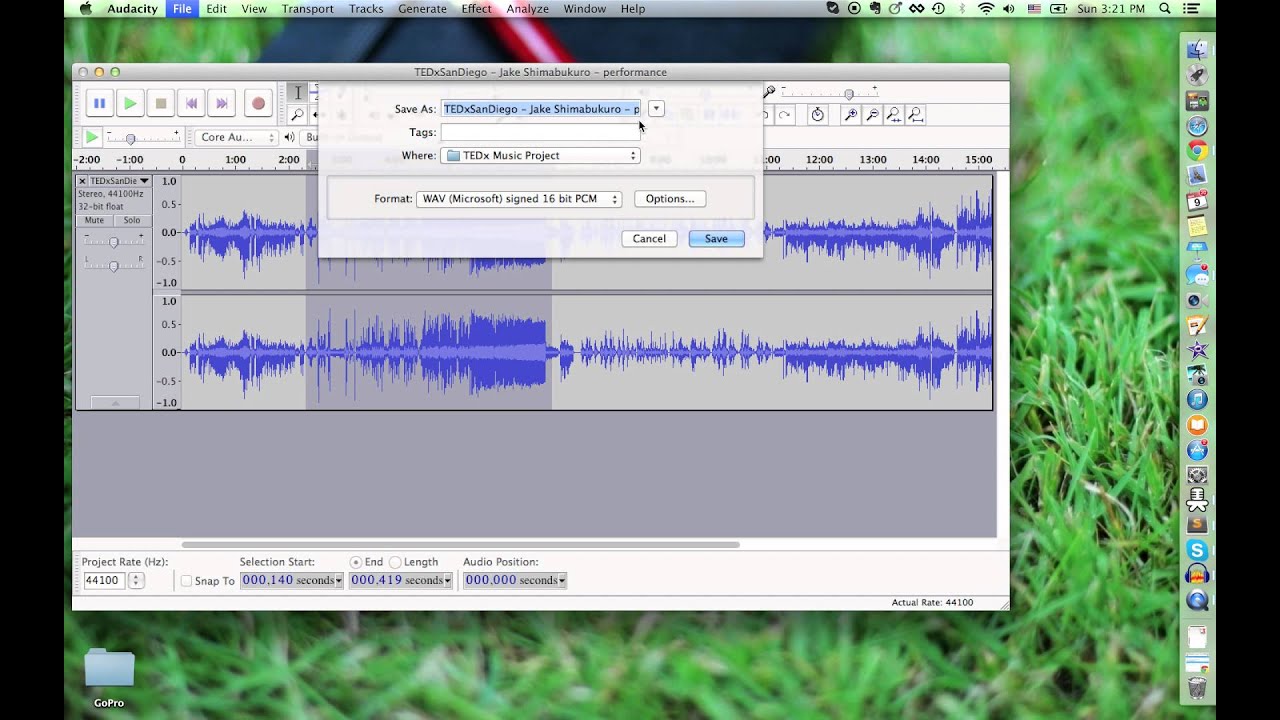Open the Effect menu

[476, 8]
